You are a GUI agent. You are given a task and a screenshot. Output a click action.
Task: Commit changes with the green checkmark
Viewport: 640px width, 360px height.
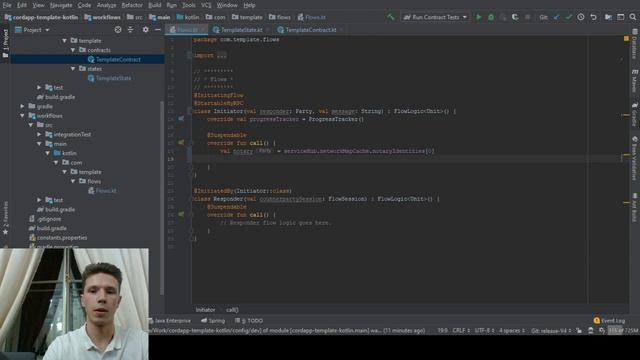(x=569, y=17)
